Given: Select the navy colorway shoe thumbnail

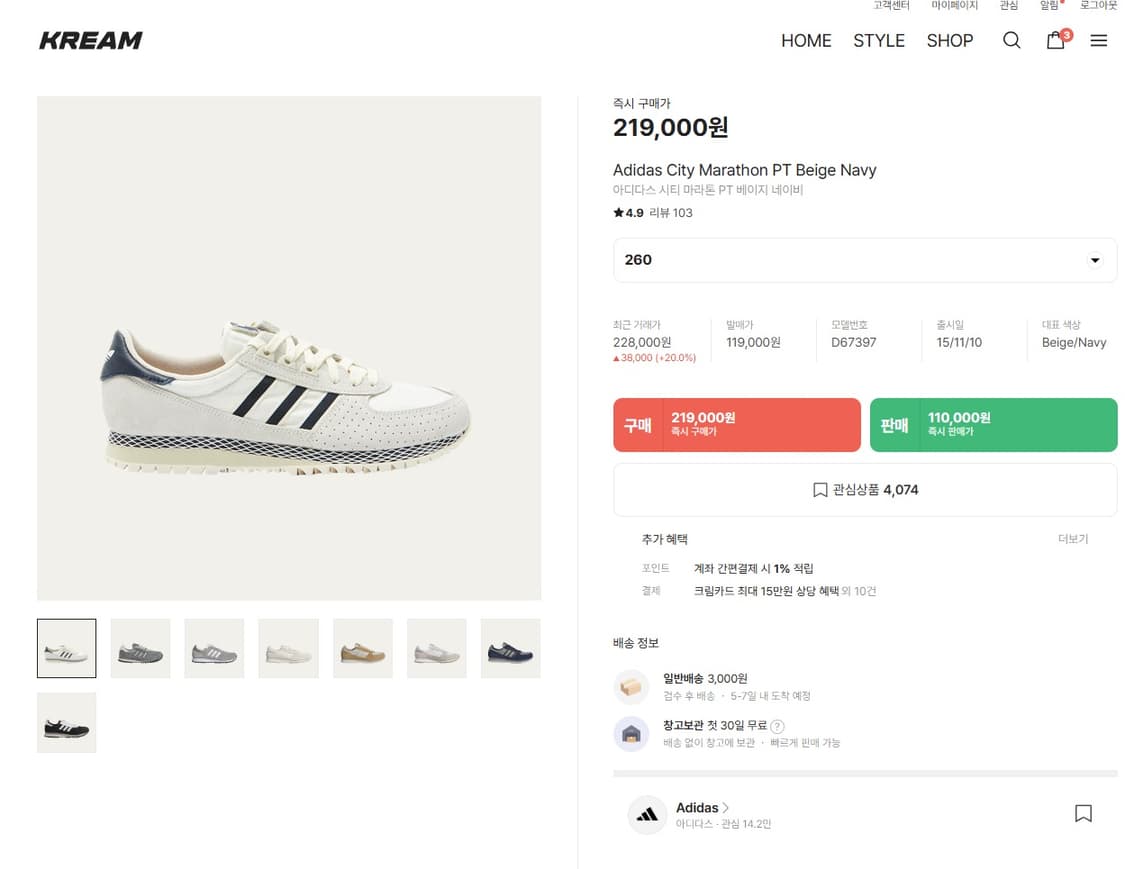Looking at the screenshot, I should 510,649.
